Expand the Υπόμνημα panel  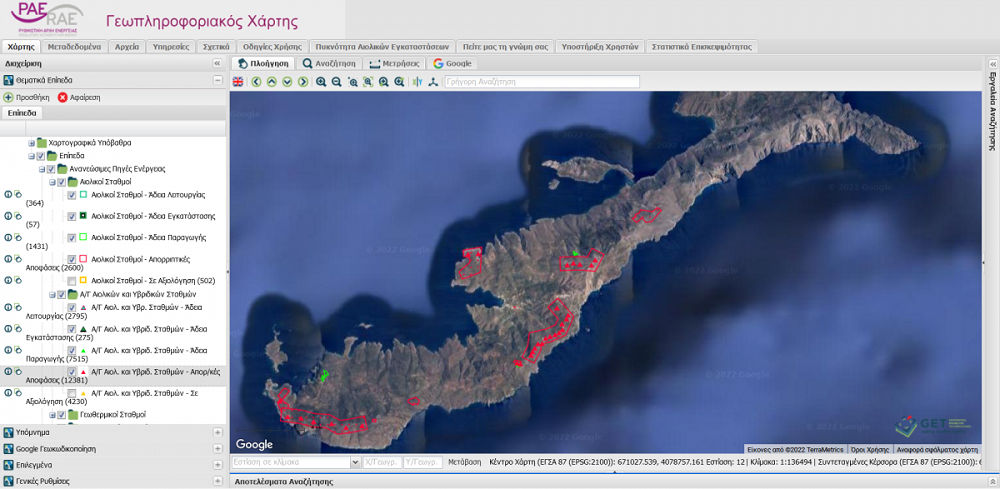tap(217, 433)
